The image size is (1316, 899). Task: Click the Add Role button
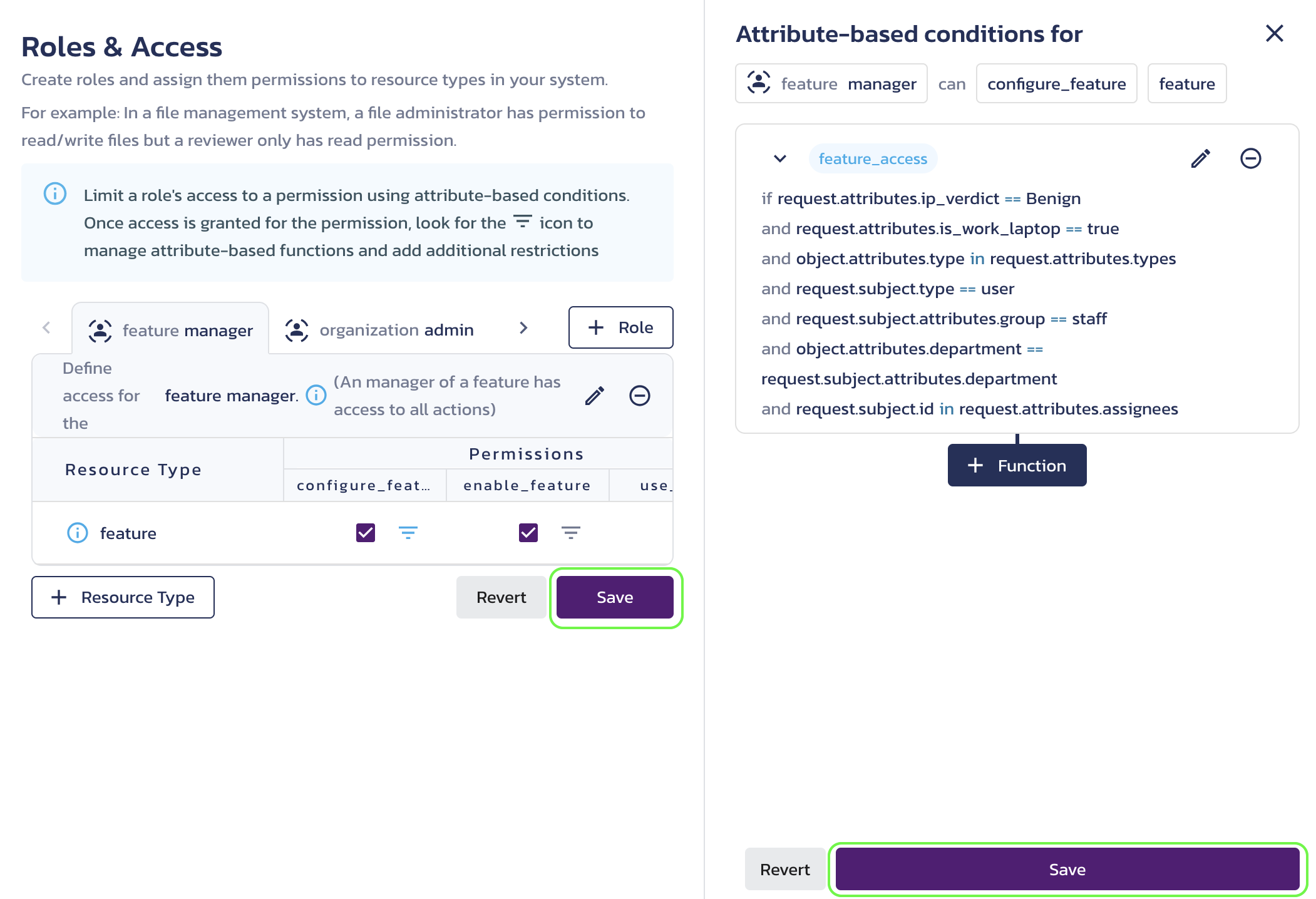pyautogui.click(x=620, y=327)
